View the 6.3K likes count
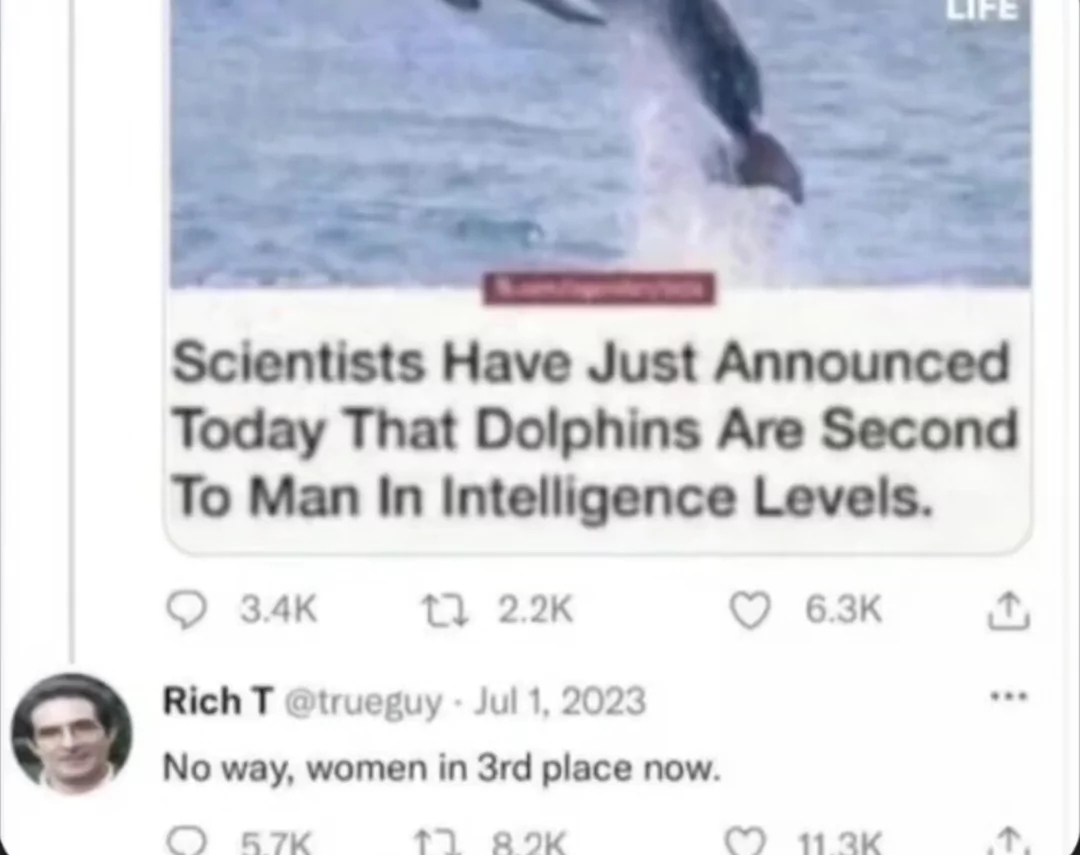 (844, 610)
